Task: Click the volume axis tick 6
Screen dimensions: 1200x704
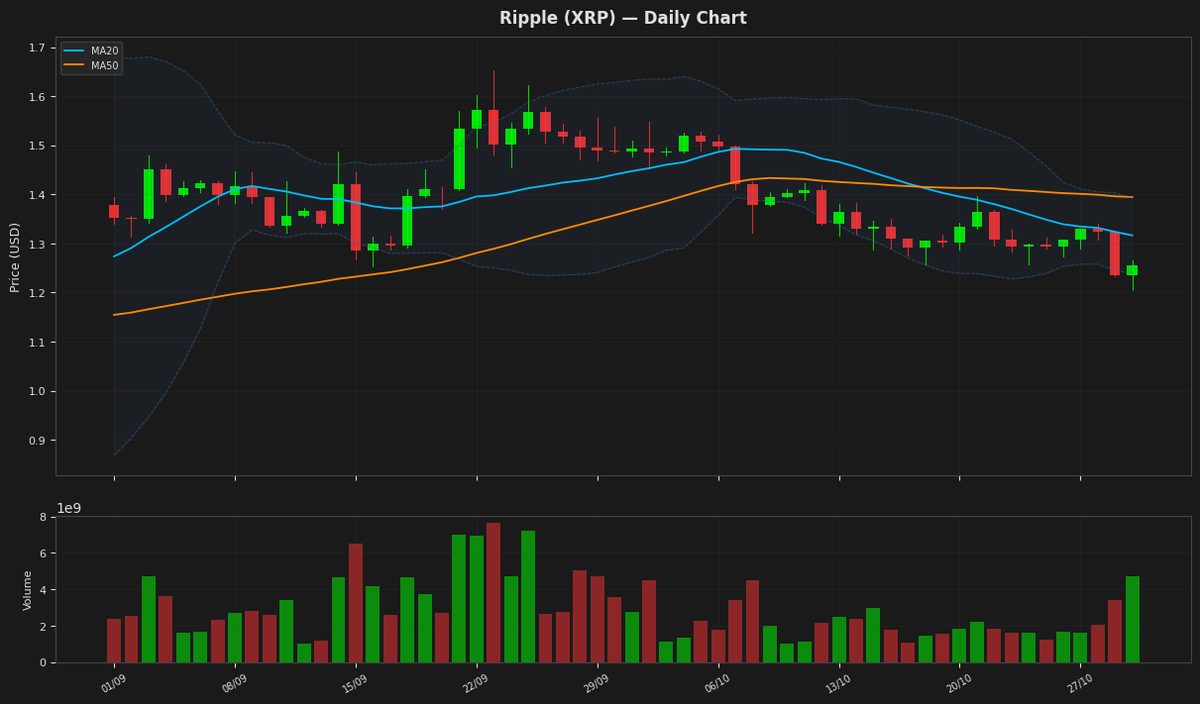Action: 43,553
